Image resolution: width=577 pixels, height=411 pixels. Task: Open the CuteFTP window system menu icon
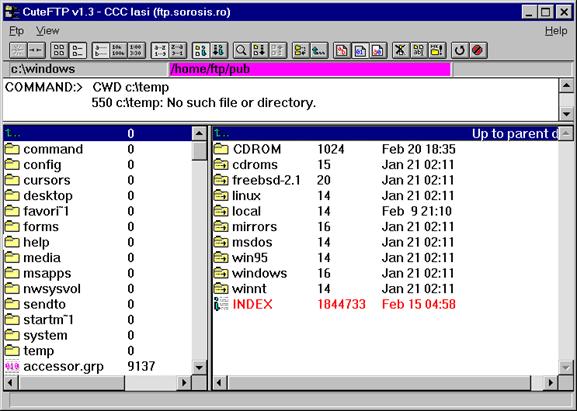[12, 12]
